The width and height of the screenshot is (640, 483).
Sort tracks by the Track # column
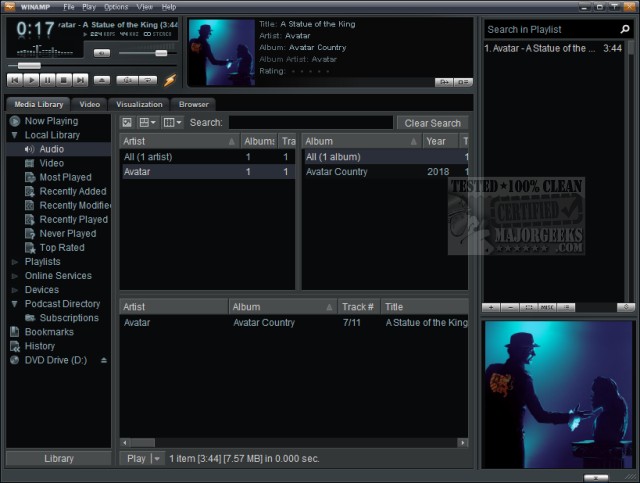click(x=358, y=307)
